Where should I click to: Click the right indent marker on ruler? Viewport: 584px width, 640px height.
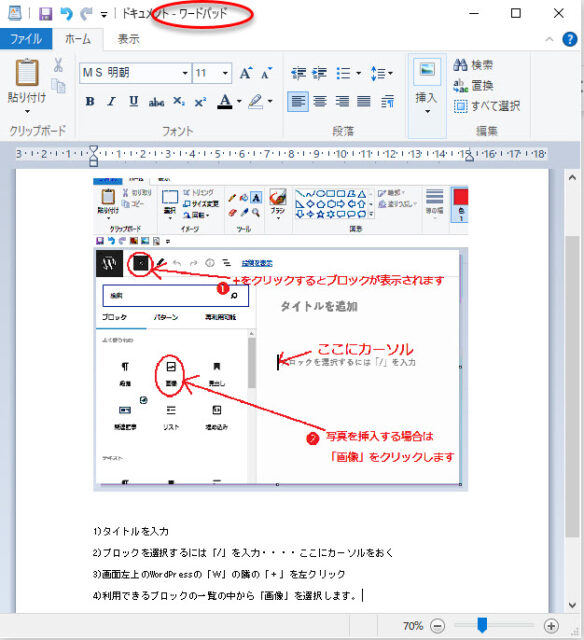(469, 157)
